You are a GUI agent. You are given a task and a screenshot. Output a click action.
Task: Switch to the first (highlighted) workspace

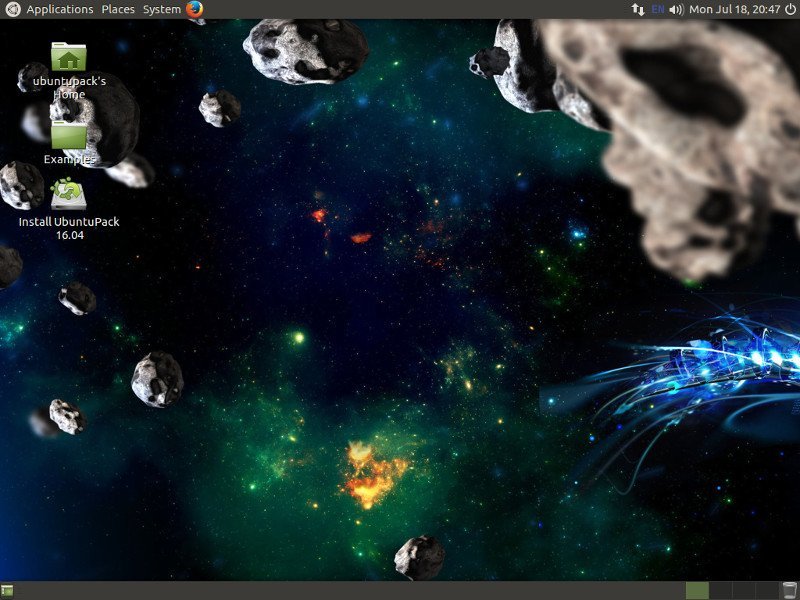(x=697, y=591)
